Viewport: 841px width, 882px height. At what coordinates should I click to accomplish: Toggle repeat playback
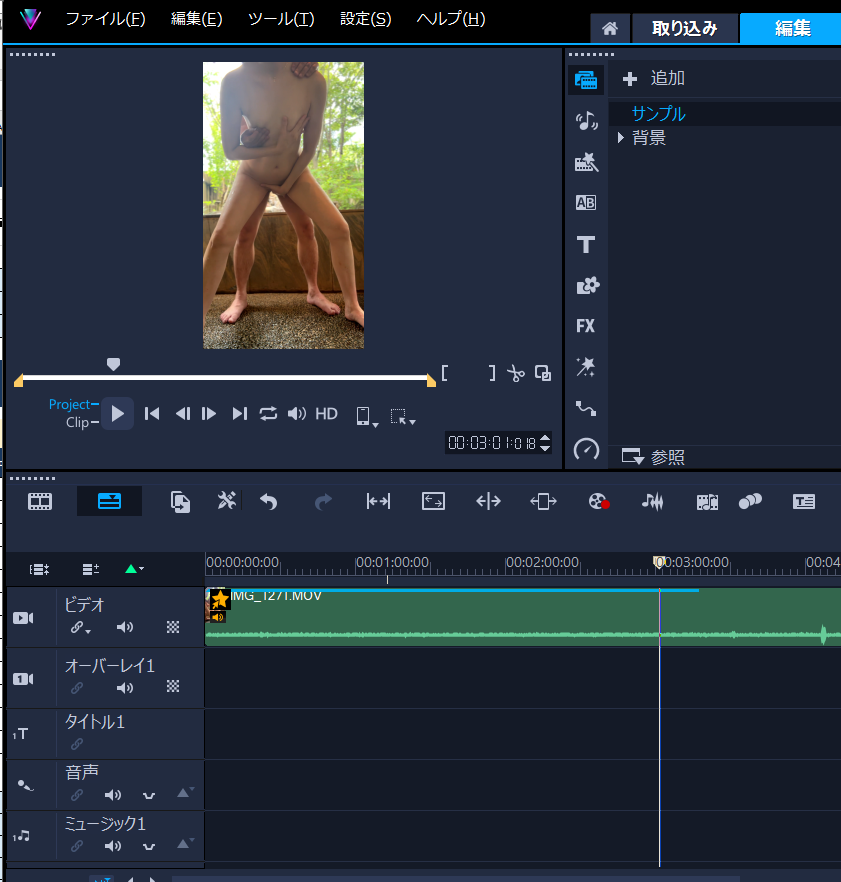(268, 414)
